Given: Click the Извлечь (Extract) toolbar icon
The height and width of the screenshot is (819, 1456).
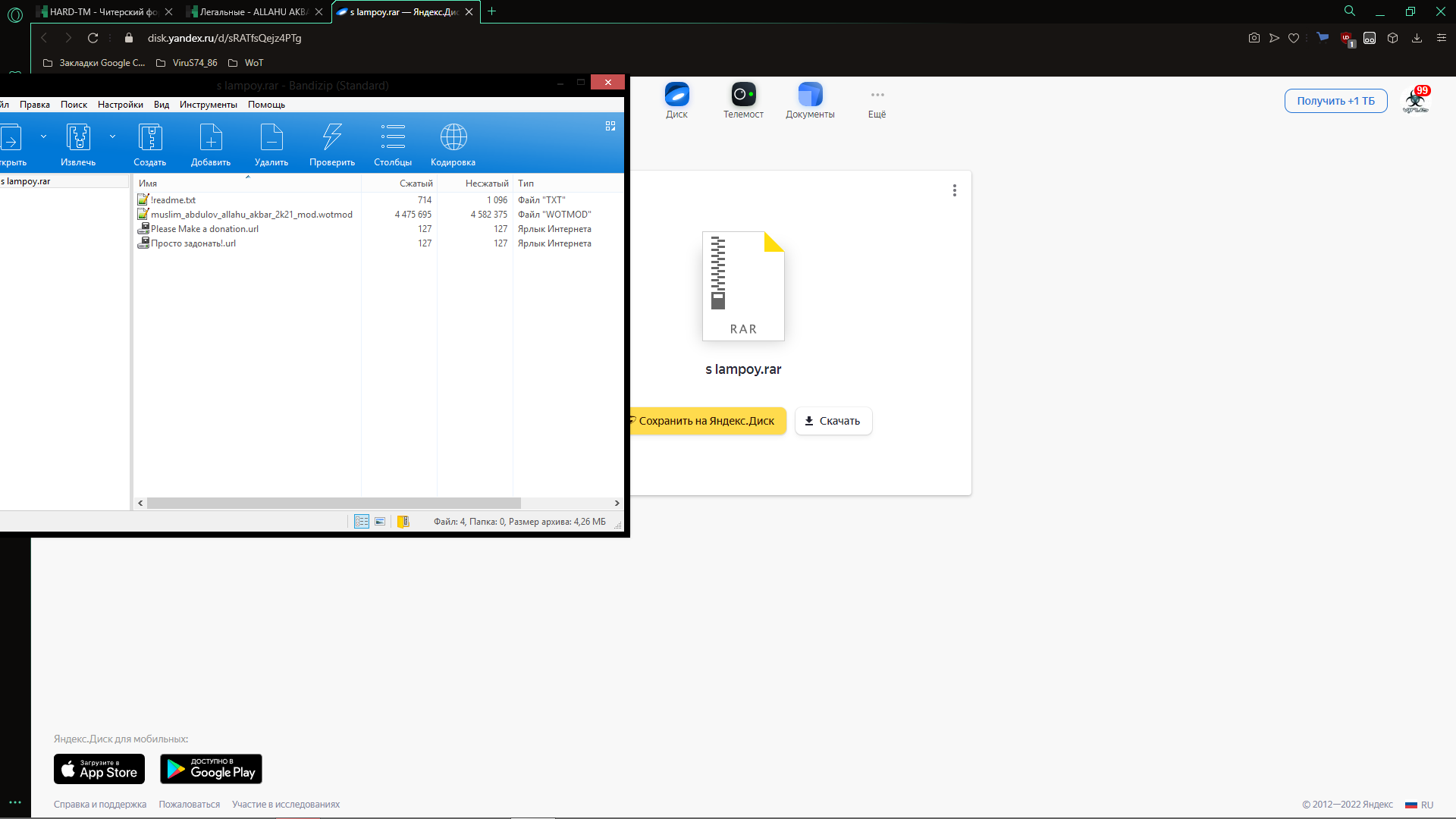Looking at the screenshot, I should click(x=78, y=137).
